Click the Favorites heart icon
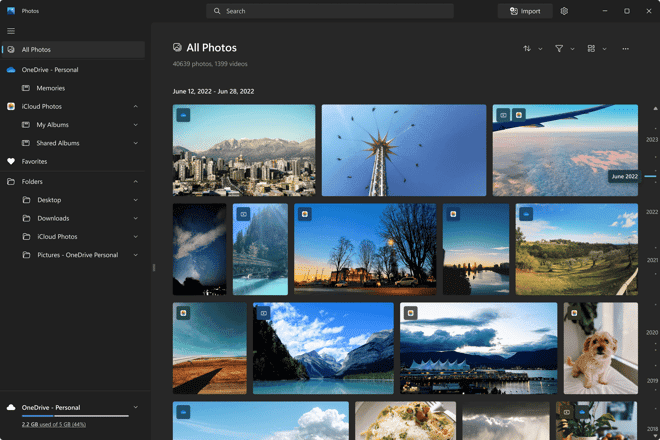 (11, 161)
